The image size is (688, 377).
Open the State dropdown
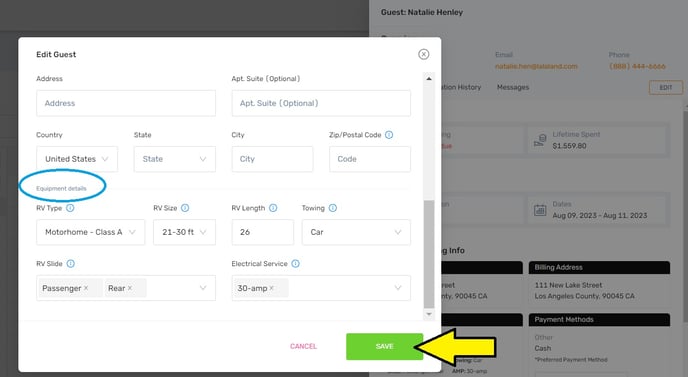coord(175,159)
